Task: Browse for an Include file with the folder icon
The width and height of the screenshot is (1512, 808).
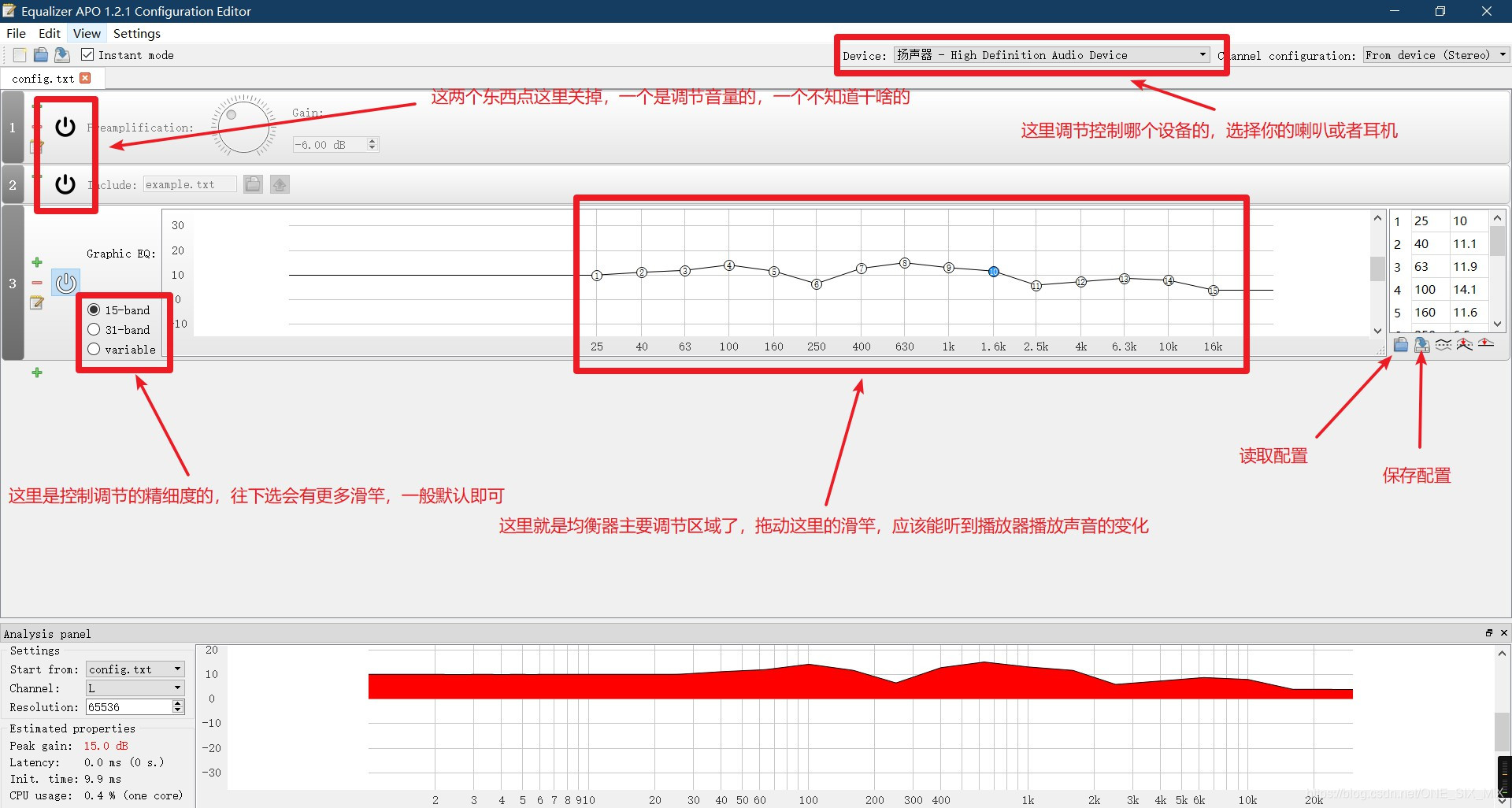Action: coord(253,184)
